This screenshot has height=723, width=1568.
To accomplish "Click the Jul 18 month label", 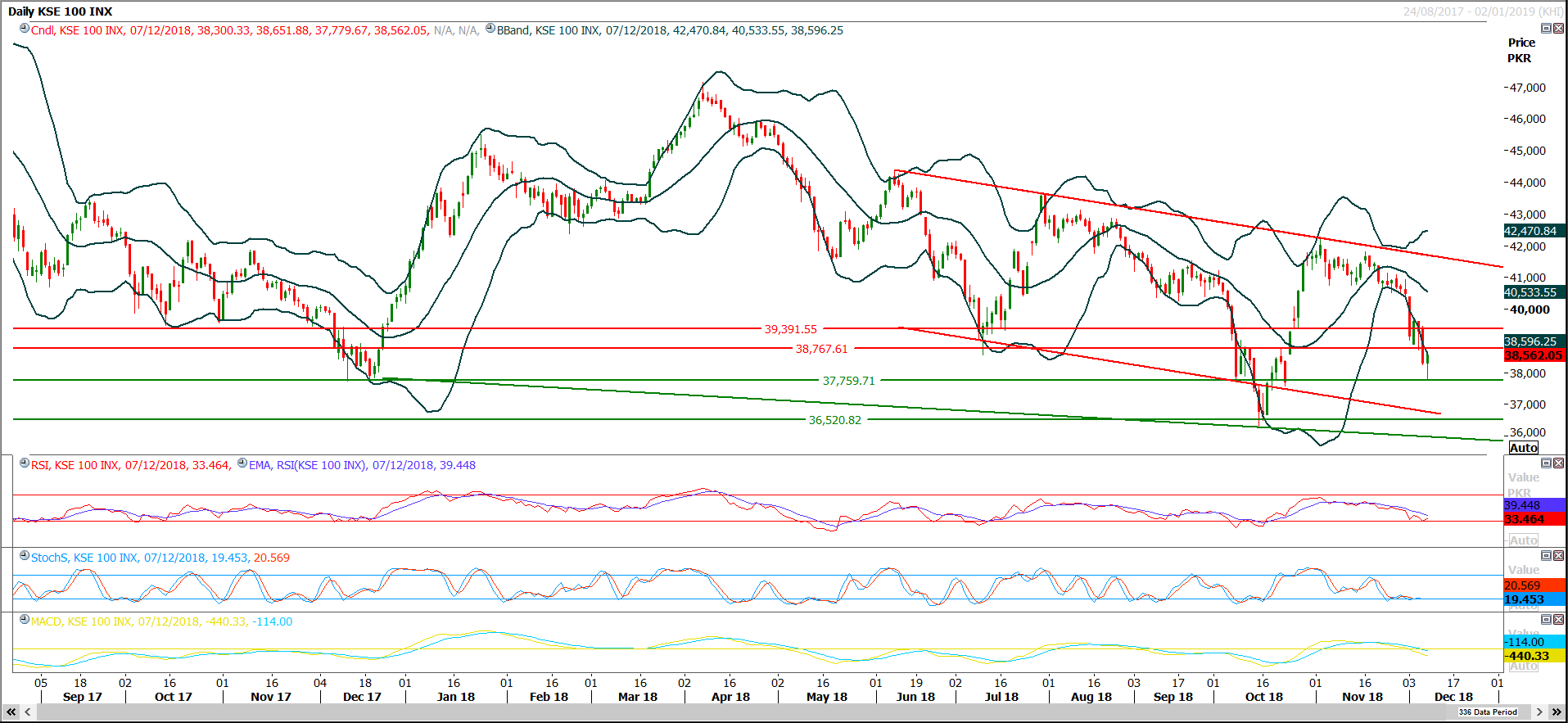I will [x=1001, y=697].
